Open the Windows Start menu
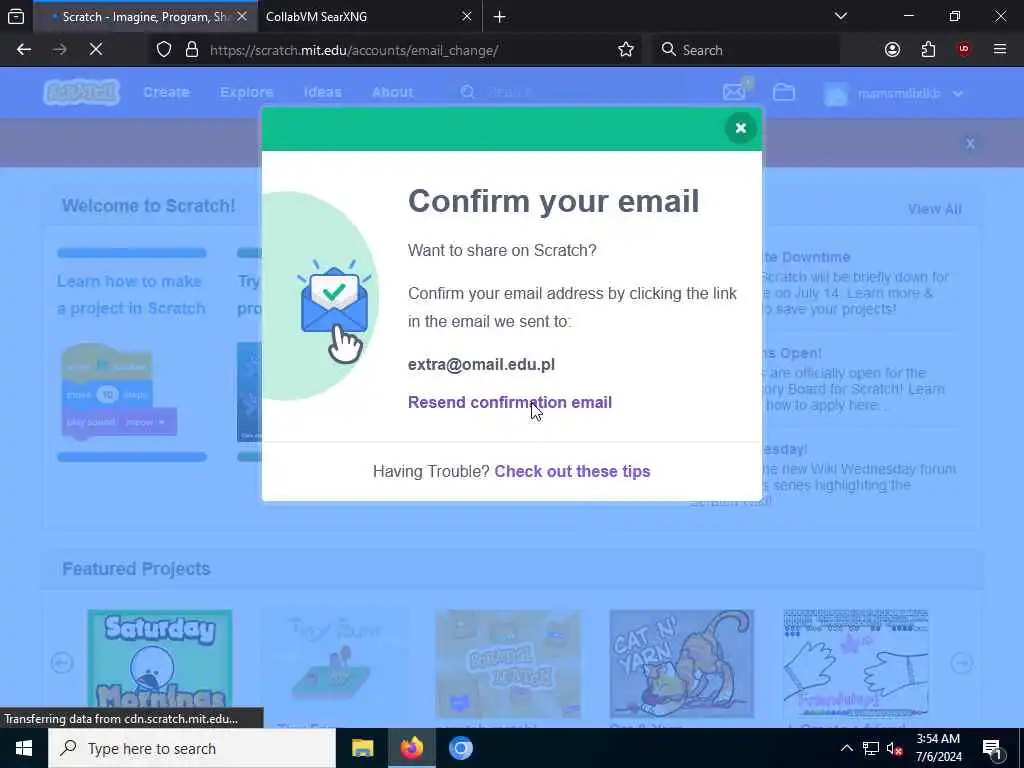 pyautogui.click(x=24, y=748)
